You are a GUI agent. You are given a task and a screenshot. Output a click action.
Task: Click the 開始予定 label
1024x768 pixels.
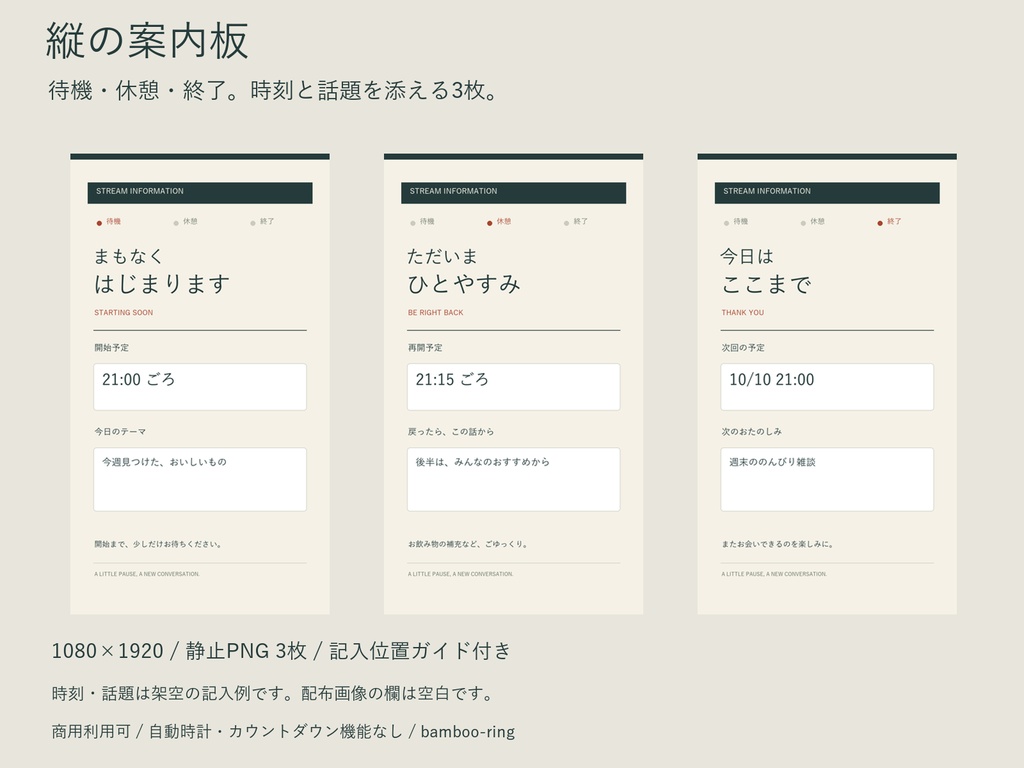(112, 348)
